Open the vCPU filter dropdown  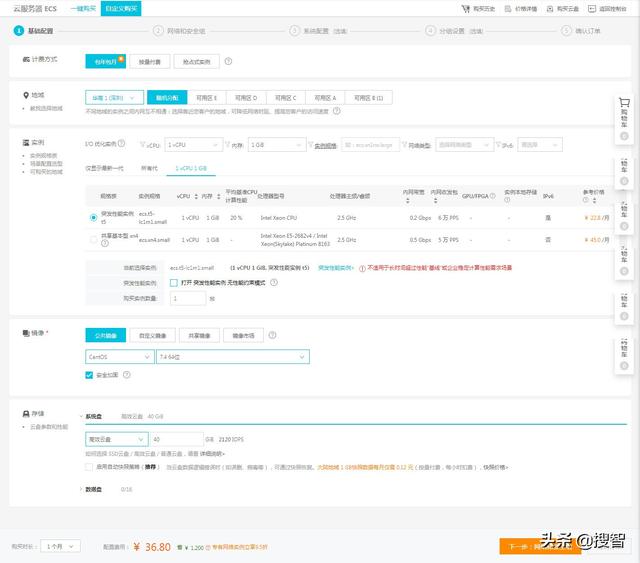coord(193,145)
